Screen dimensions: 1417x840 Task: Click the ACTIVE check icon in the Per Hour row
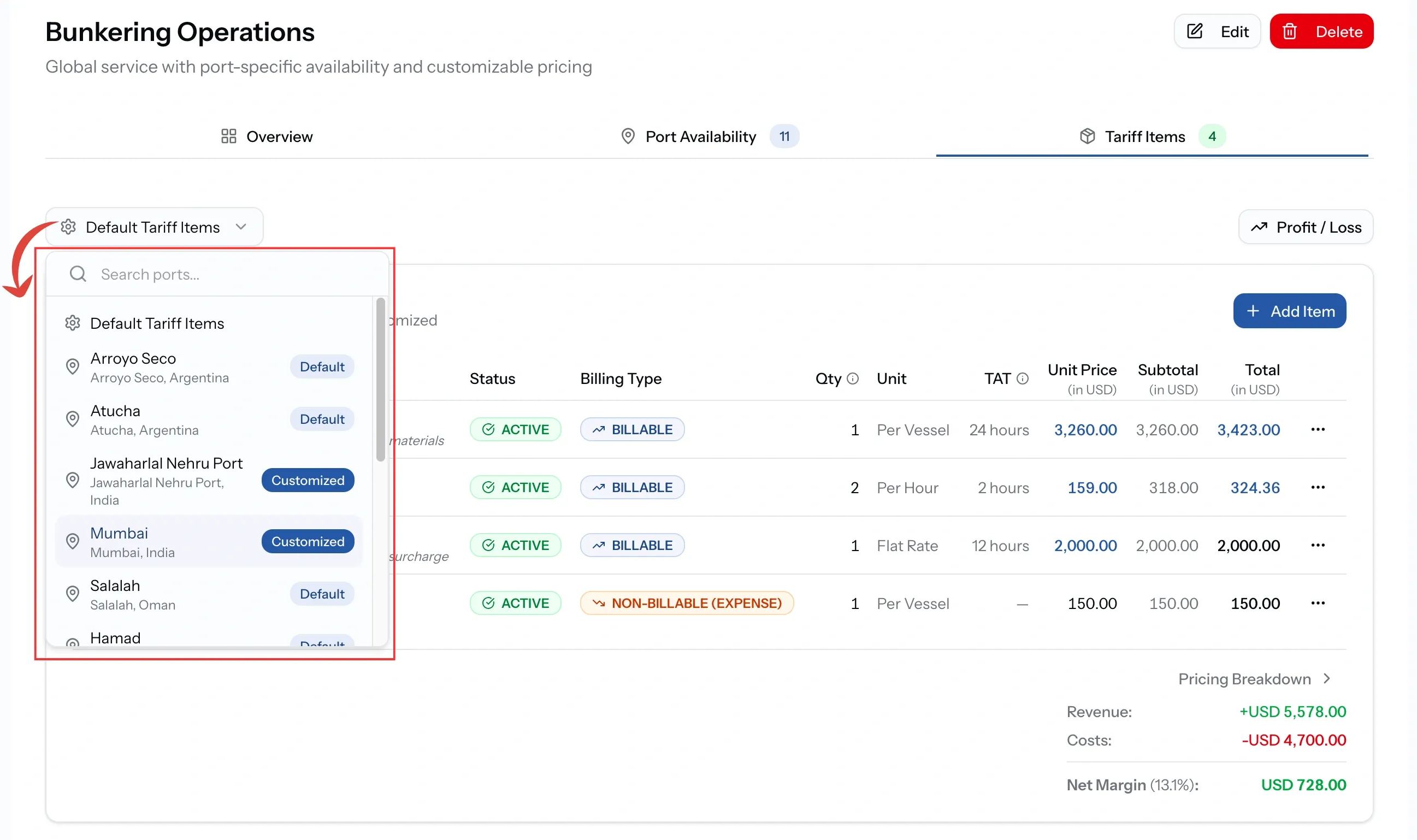point(488,487)
